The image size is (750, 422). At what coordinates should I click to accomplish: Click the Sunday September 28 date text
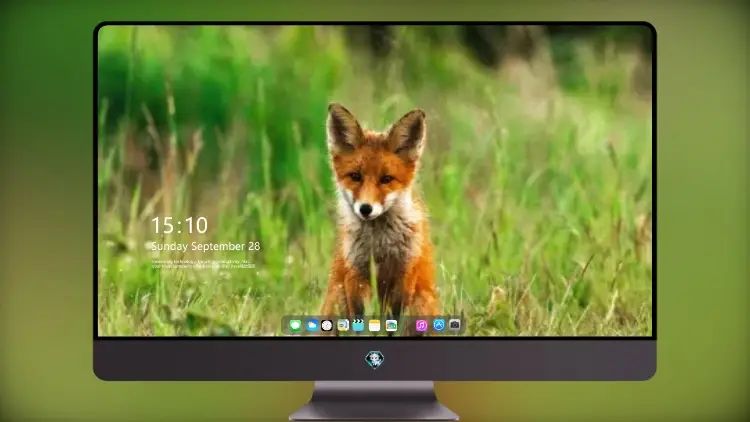coord(206,246)
